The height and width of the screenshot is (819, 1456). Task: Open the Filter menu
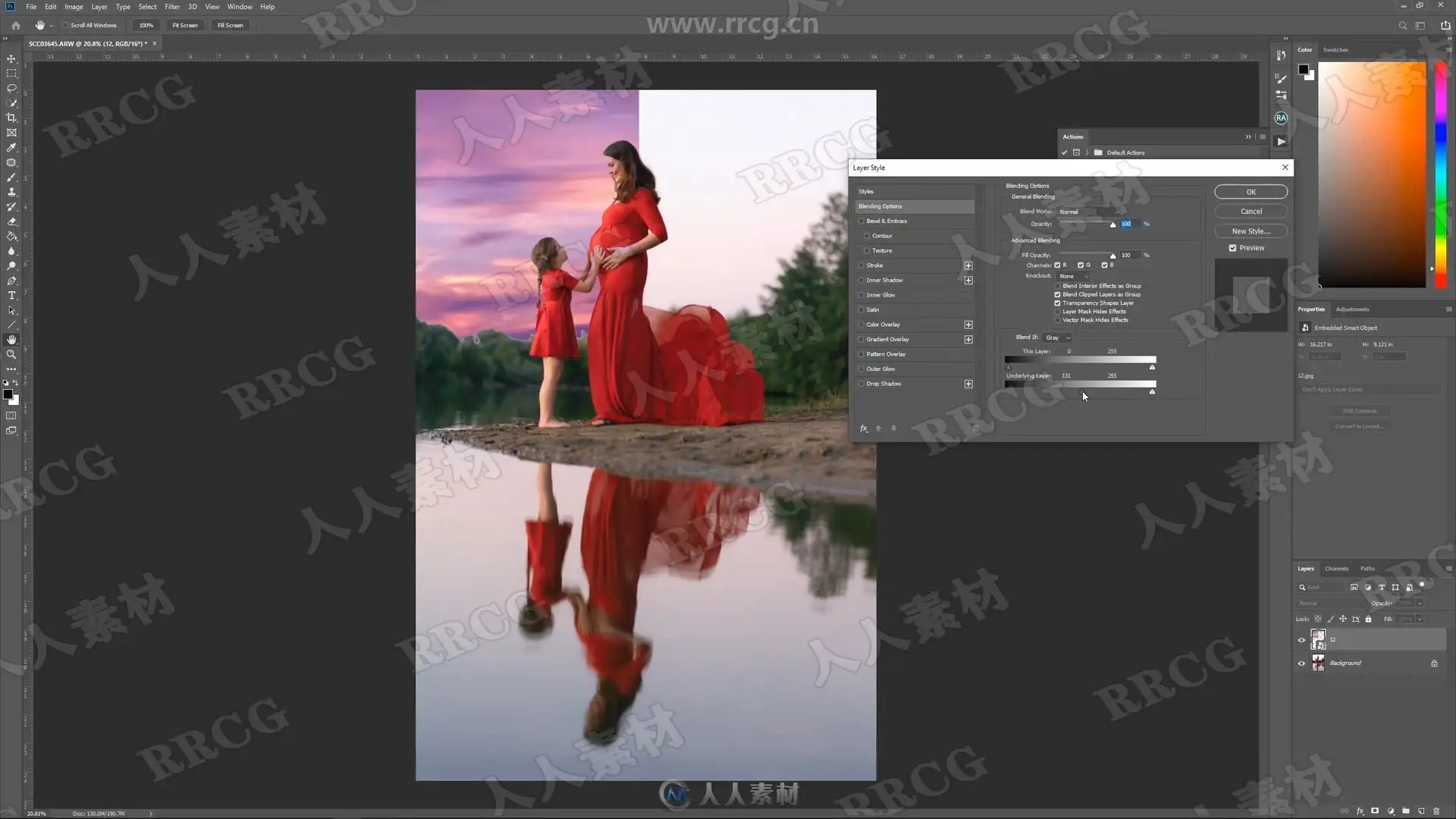pos(172,7)
